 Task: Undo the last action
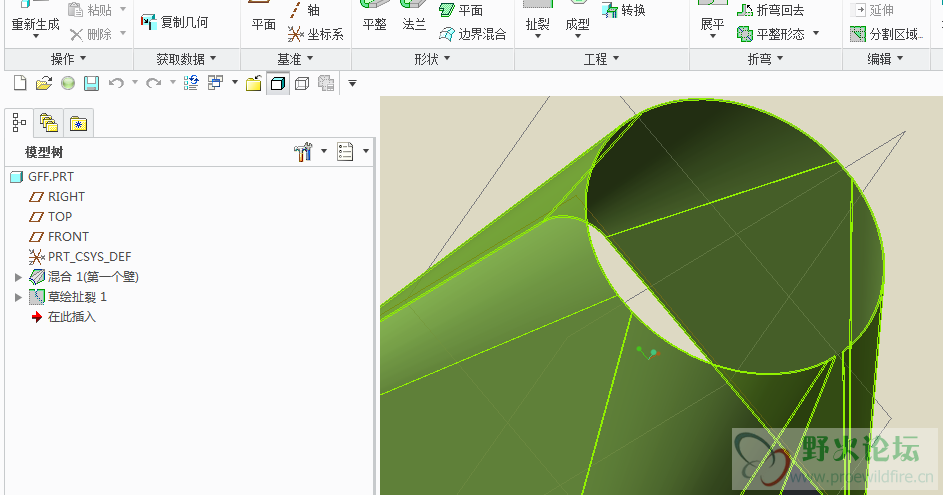pyautogui.click(x=116, y=83)
